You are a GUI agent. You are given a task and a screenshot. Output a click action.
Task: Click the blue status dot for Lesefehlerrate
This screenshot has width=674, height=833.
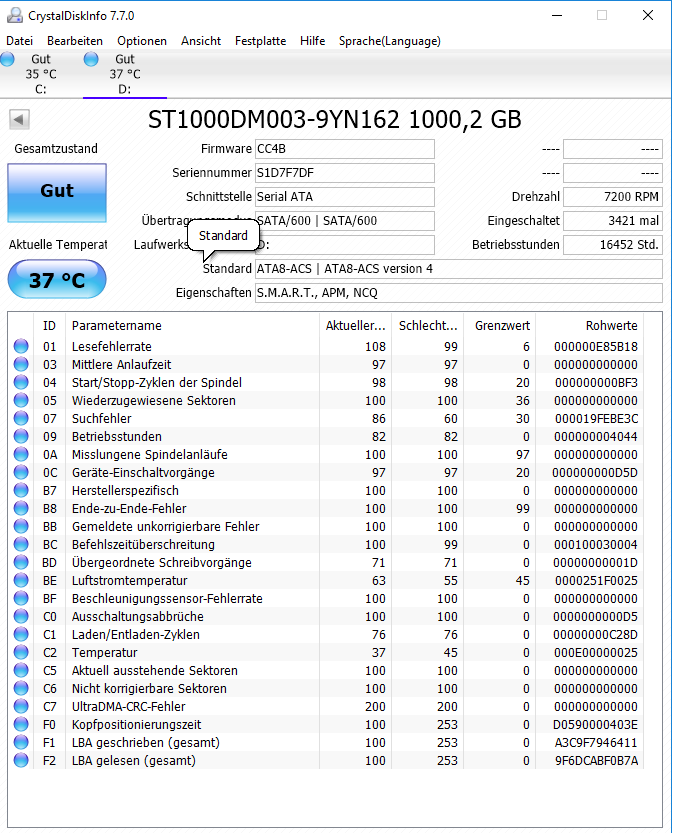21,346
